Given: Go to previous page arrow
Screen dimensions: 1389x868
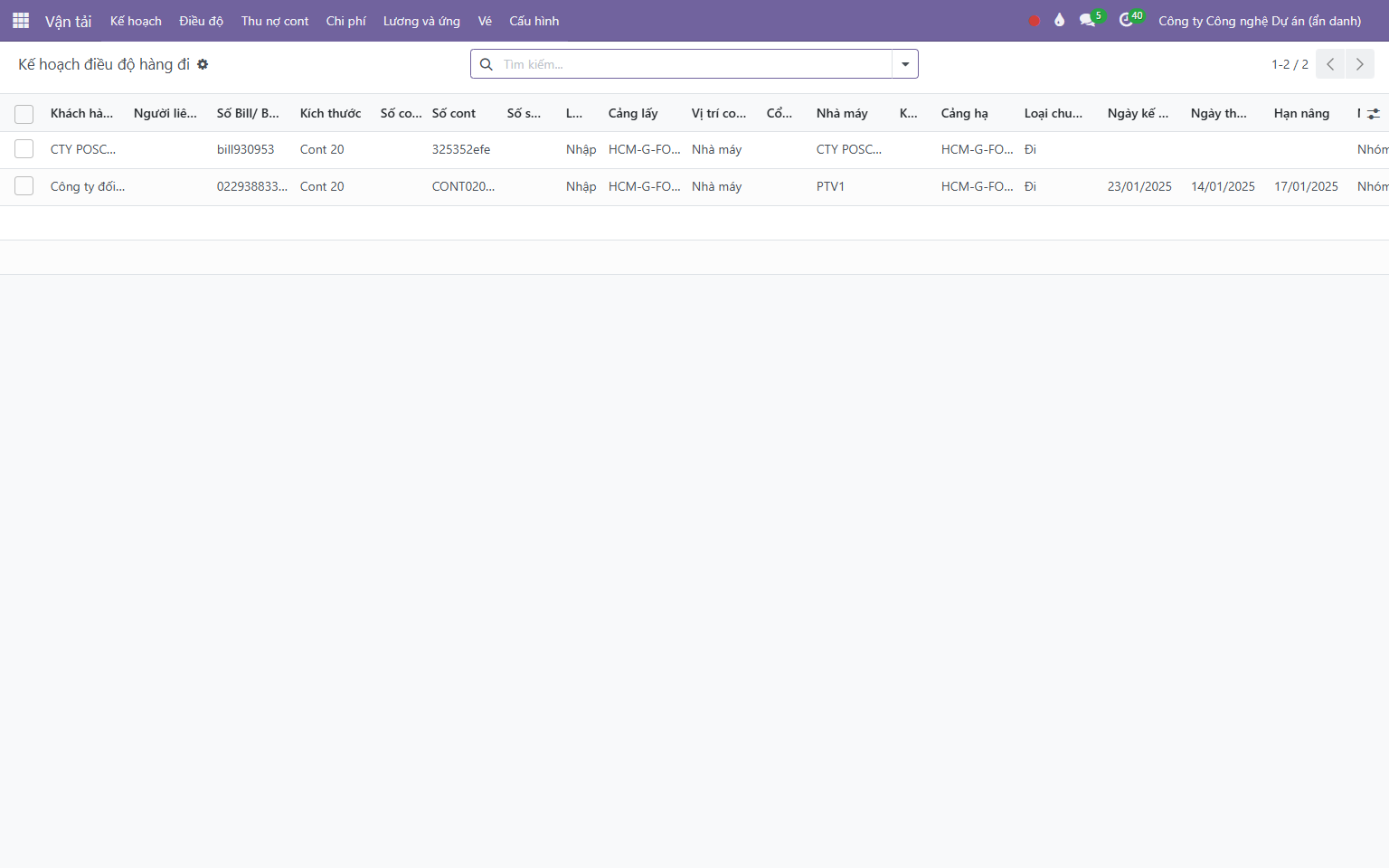Looking at the screenshot, I should [1330, 64].
